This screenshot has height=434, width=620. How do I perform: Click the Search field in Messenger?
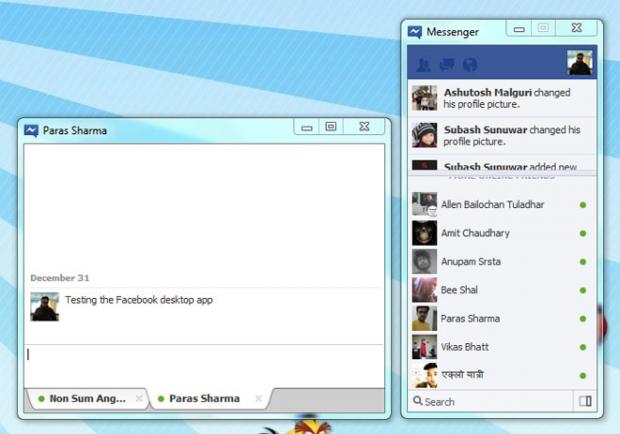point(490,401)
